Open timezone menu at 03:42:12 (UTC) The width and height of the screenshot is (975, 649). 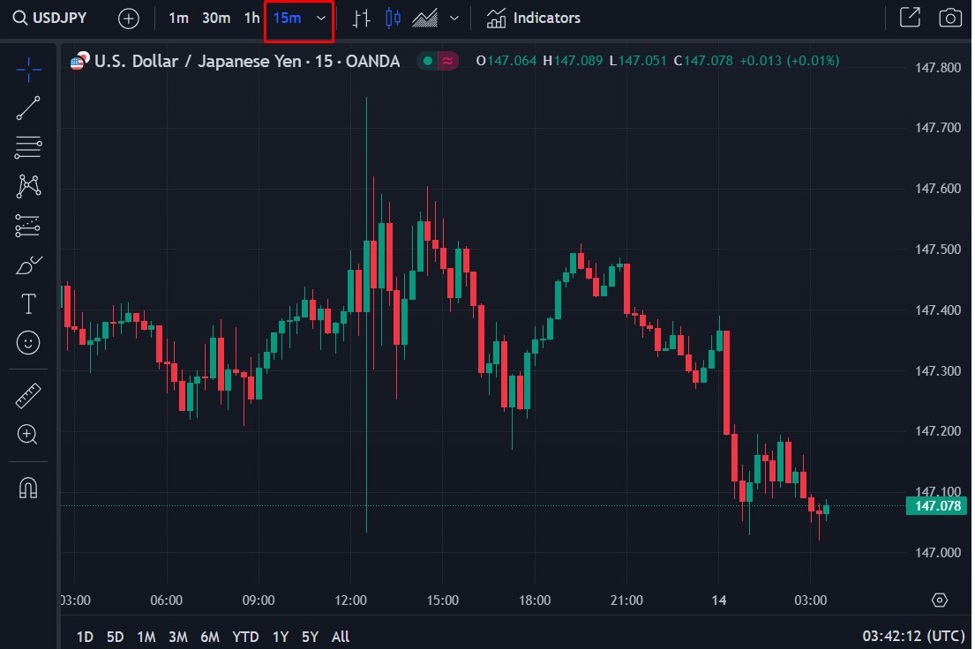[x=913, y=636]
